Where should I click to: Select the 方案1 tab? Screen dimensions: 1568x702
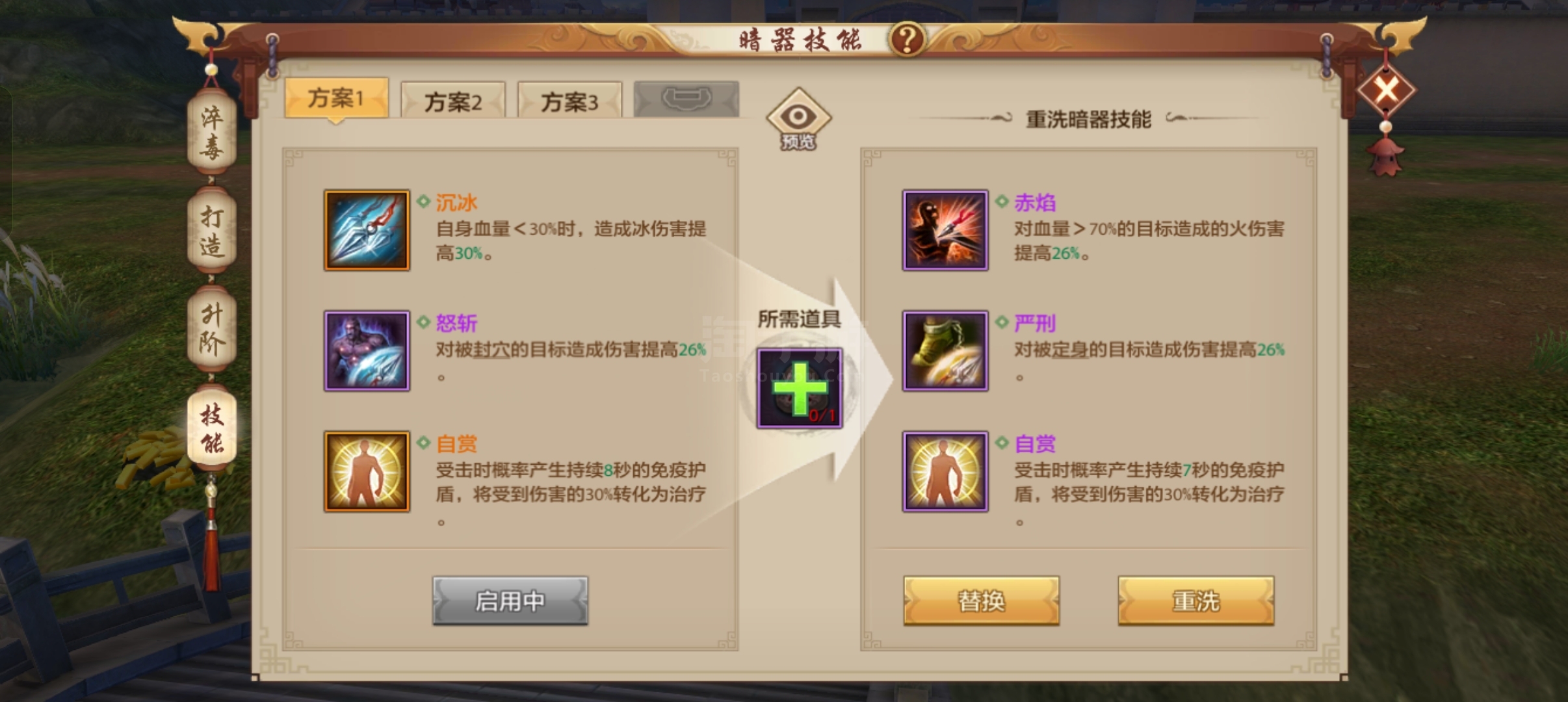(336, 99)
